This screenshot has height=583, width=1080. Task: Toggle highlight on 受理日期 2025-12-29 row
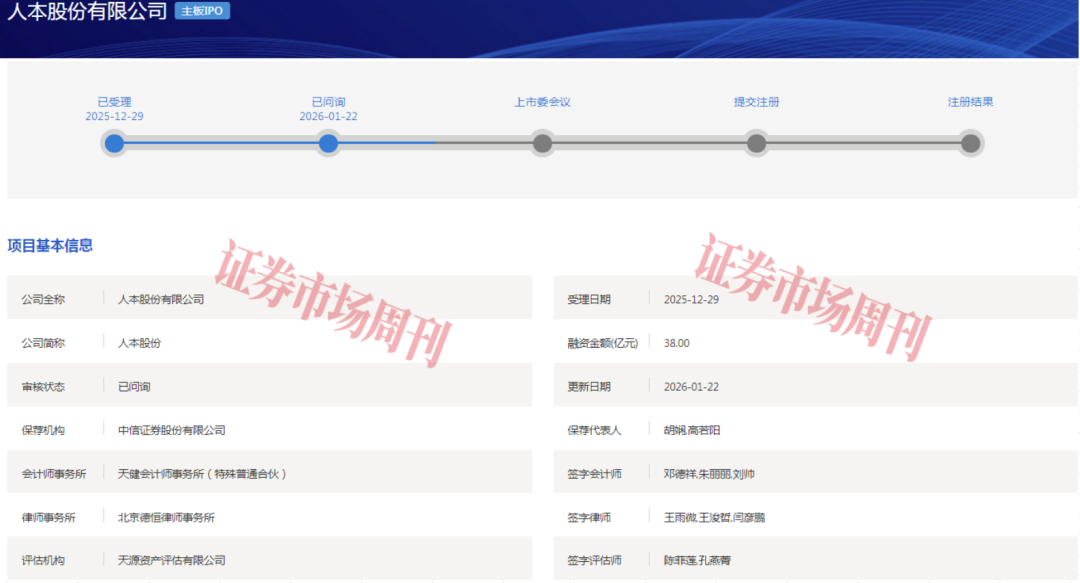coord(810,298)
